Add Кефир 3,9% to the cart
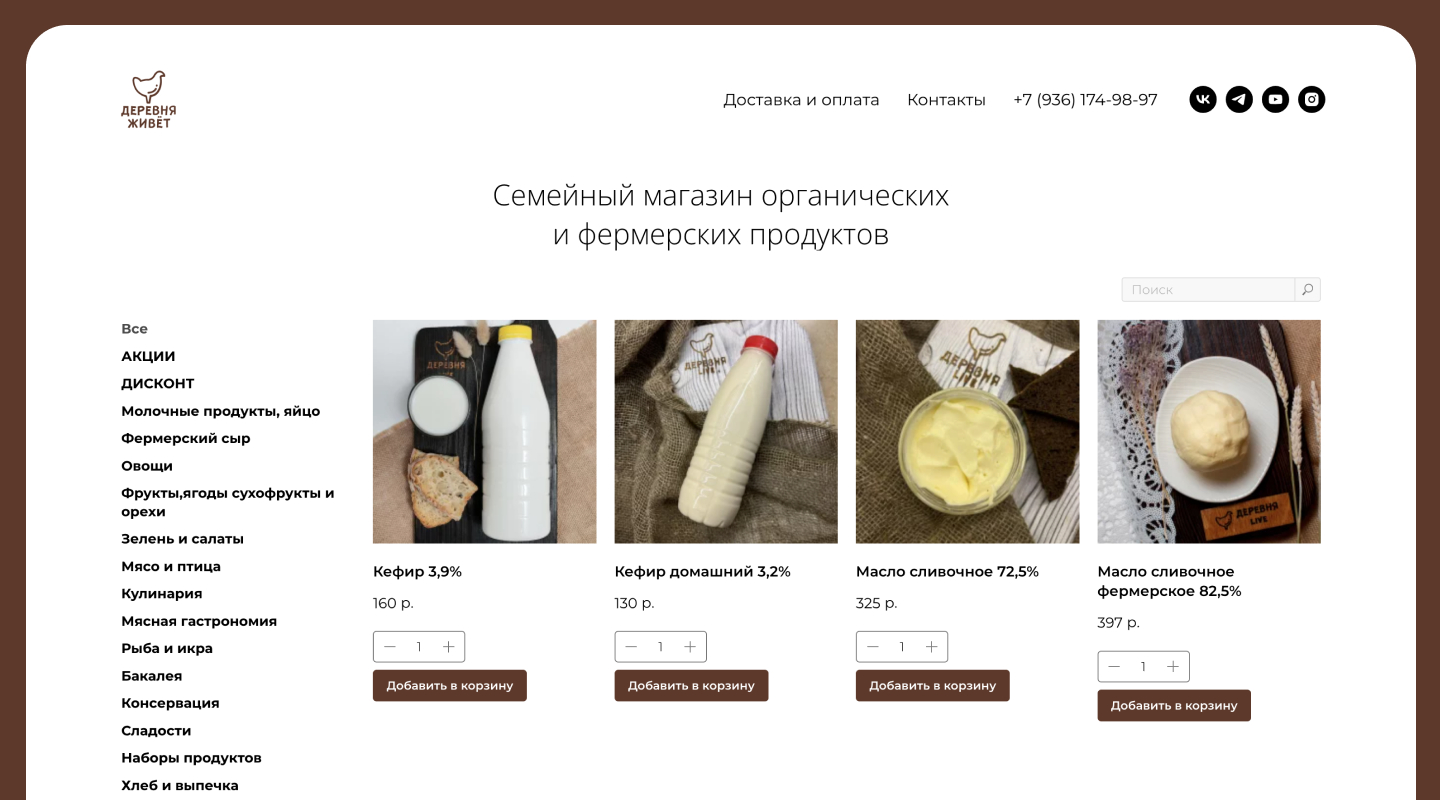 450,686
